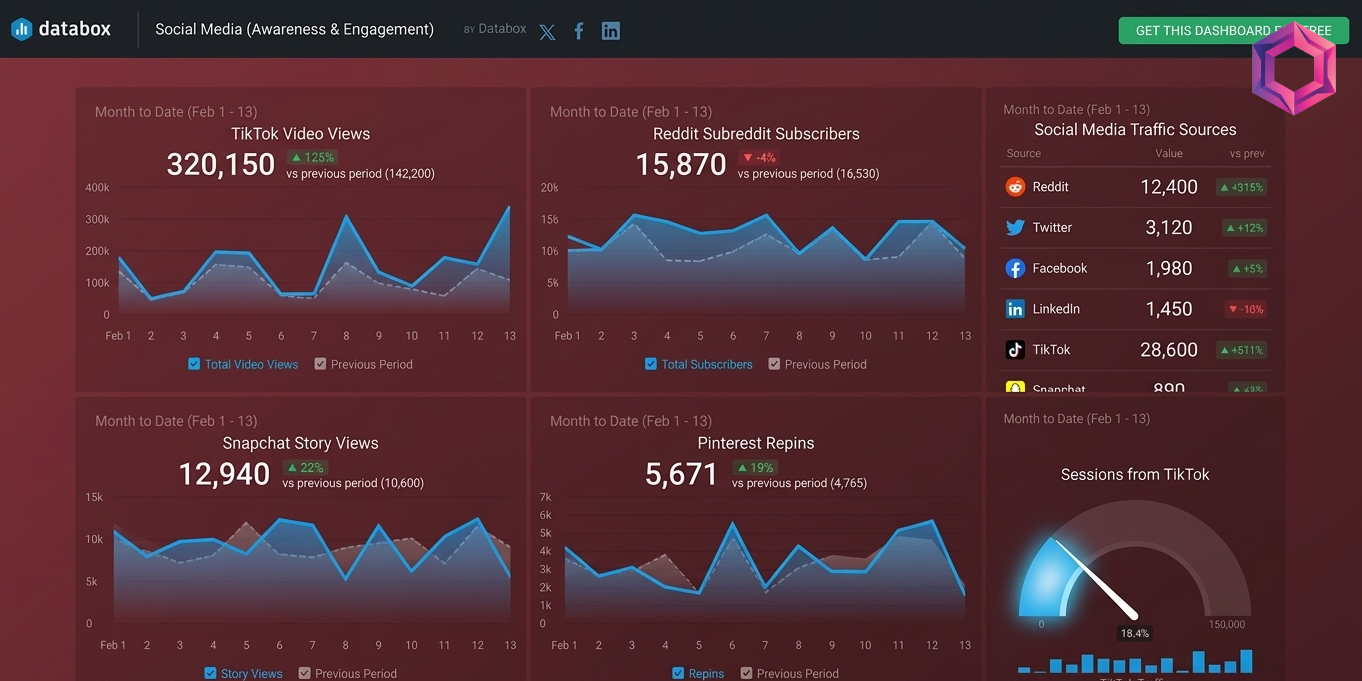Screen dimensions: 1362x681
Task: Disable Previous Period under Reddit Subreddit Subscribers
Action: pyautogui.click(x=773, y=364)
